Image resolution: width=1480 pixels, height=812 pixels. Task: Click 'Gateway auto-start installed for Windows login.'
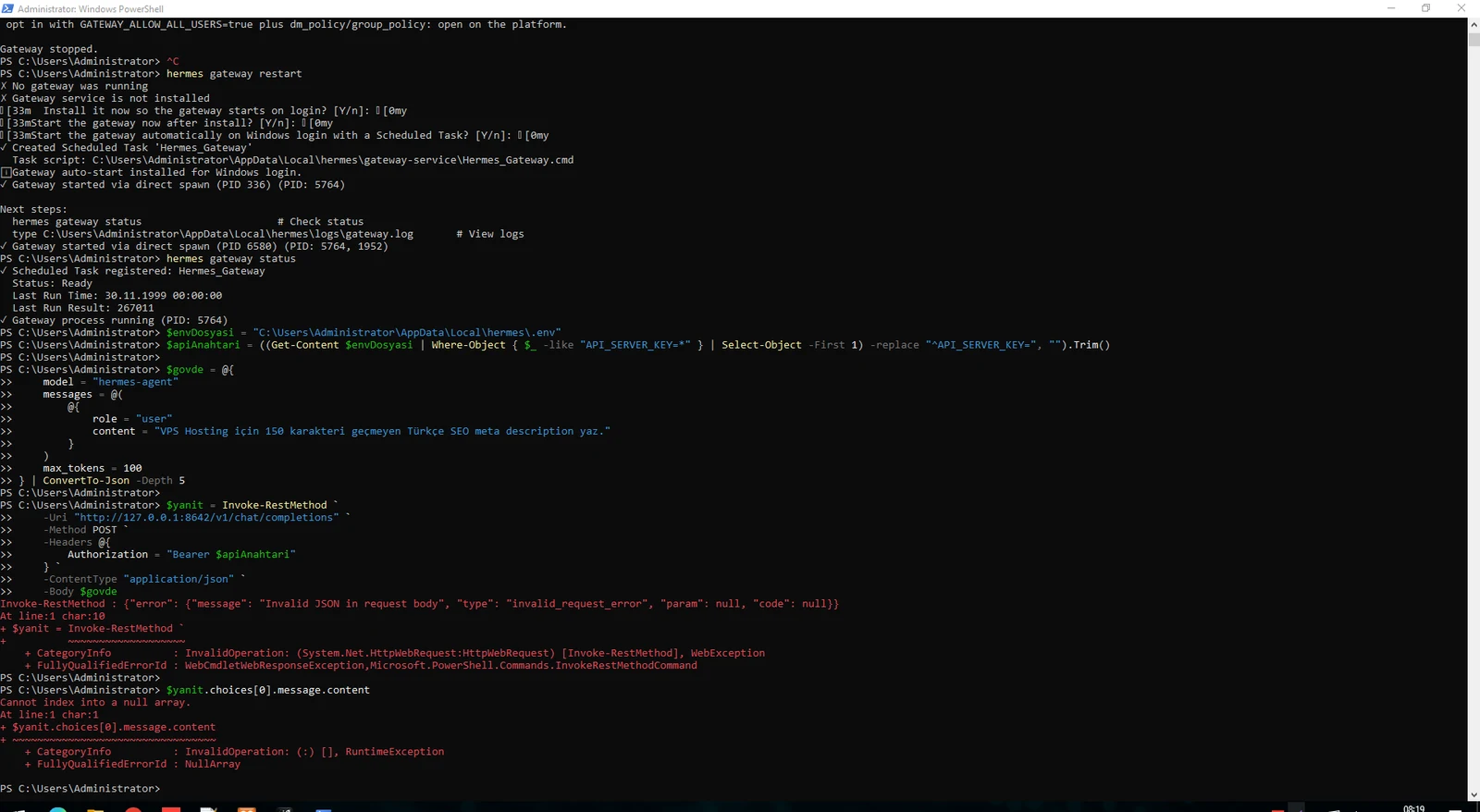157,172
